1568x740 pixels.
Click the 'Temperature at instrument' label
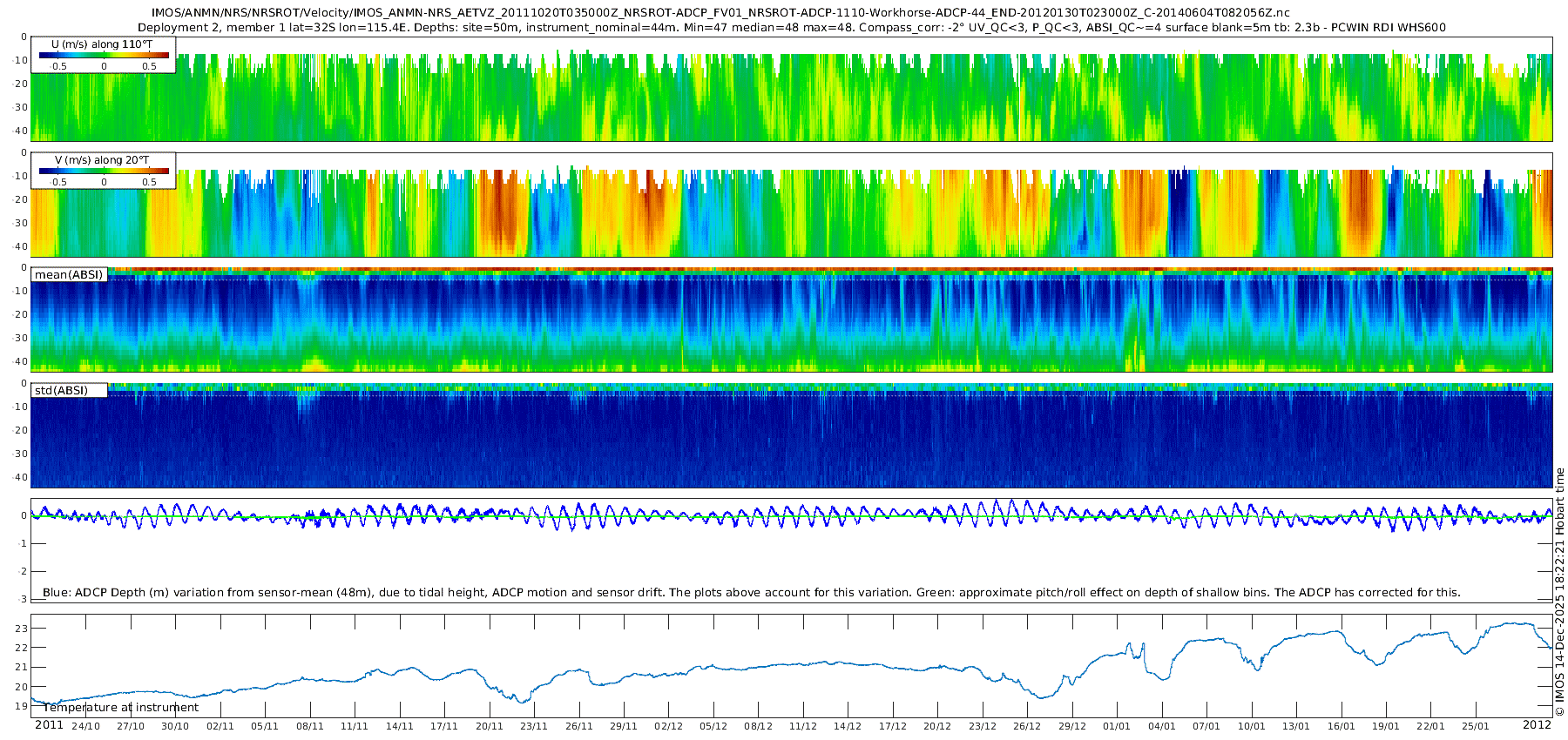click(121, 708)
